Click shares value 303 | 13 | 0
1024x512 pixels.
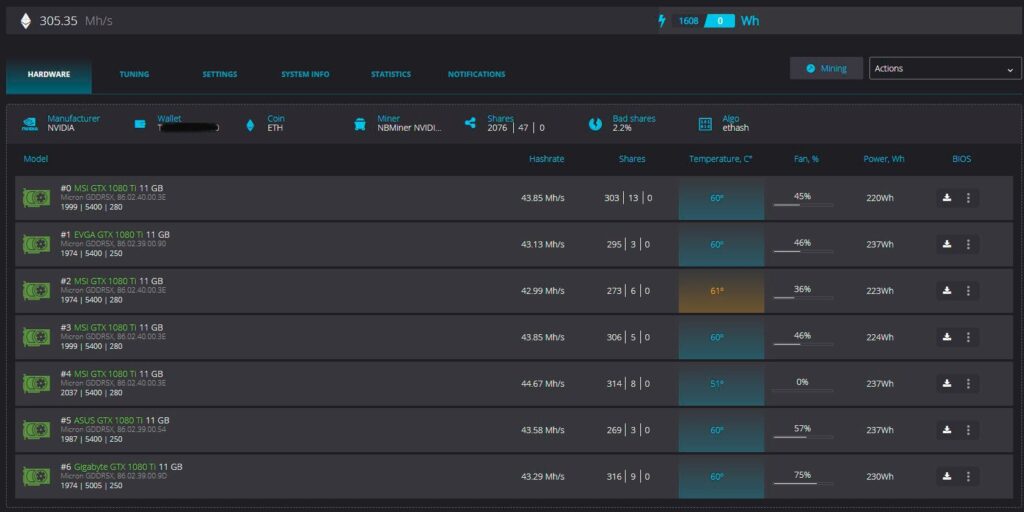pyautogui.click(x=628, y=199)
